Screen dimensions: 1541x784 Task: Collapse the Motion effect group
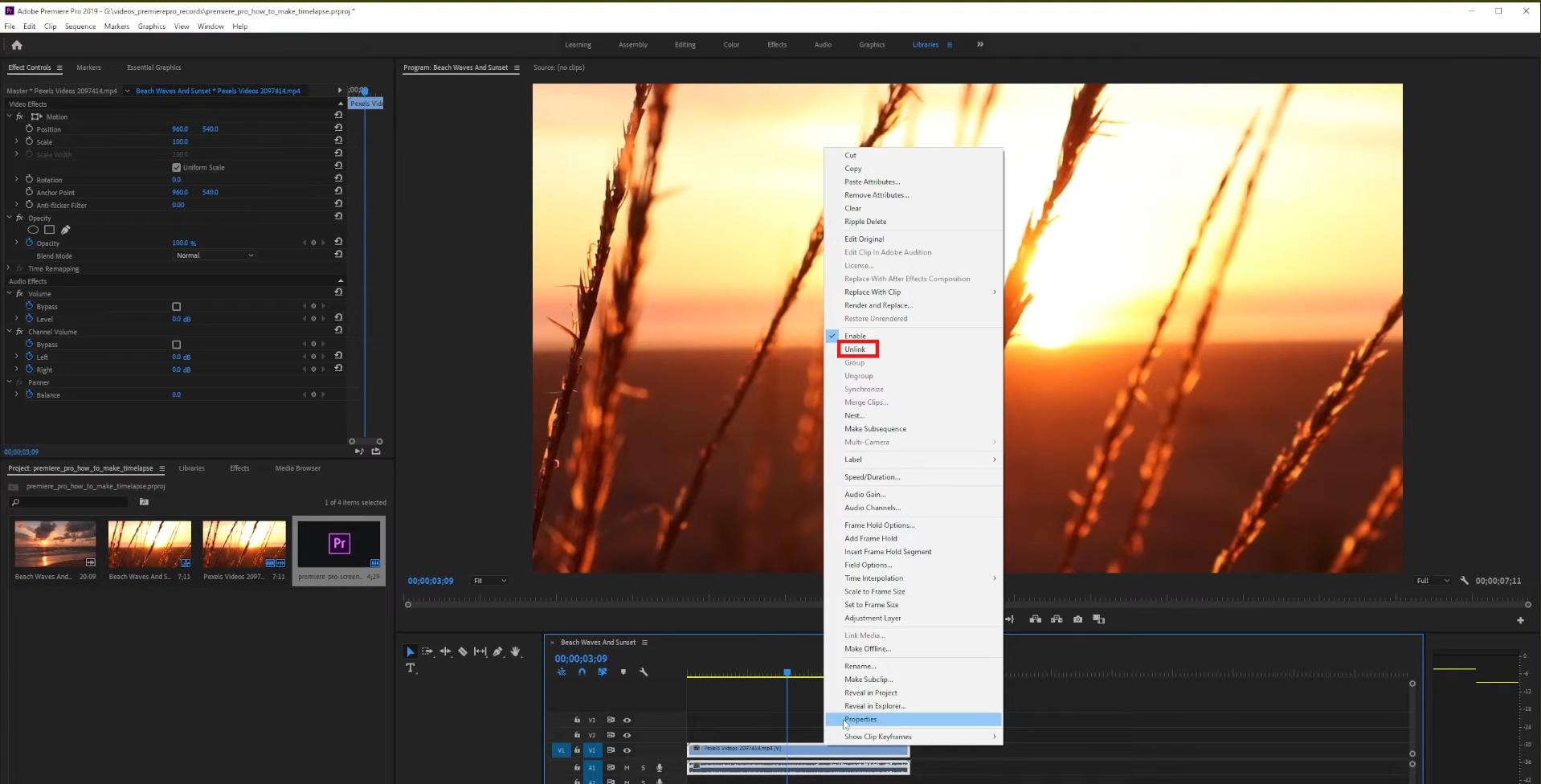point(10,116)
